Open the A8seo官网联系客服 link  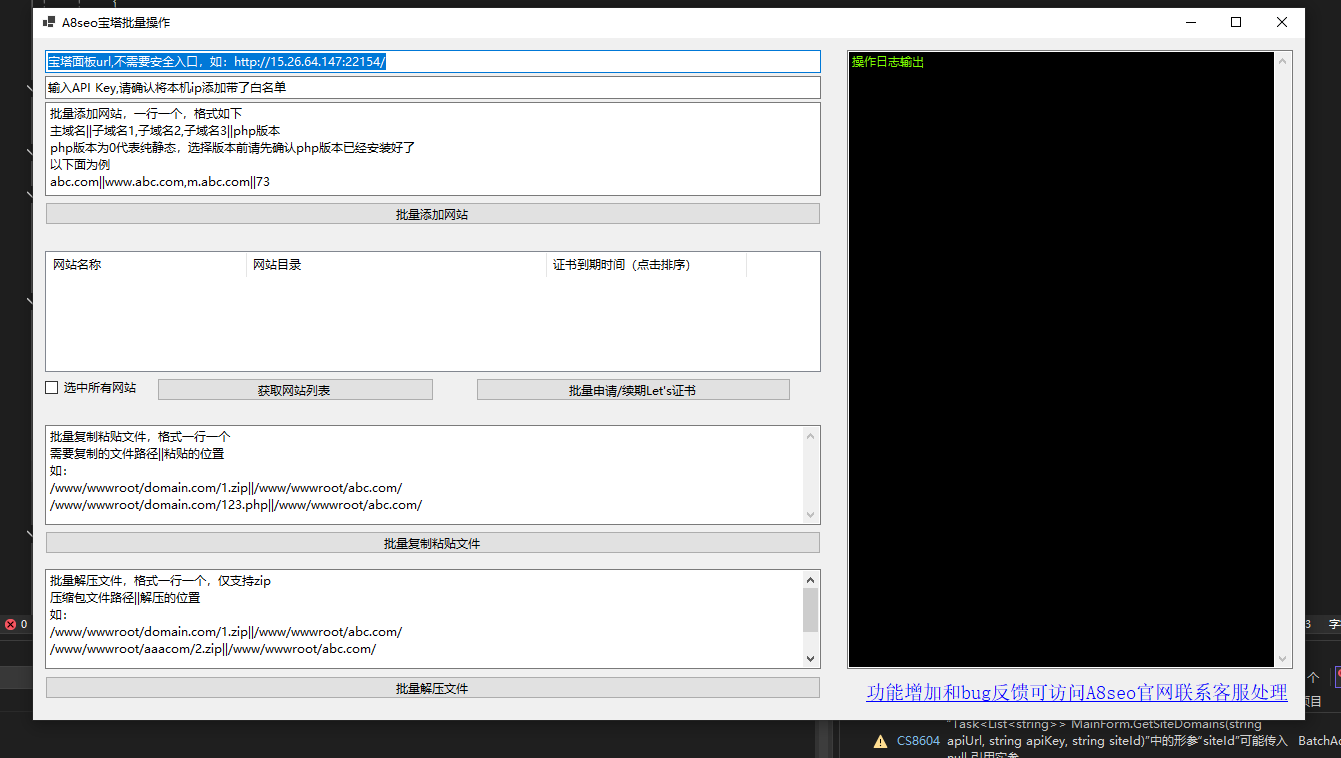1077,692
